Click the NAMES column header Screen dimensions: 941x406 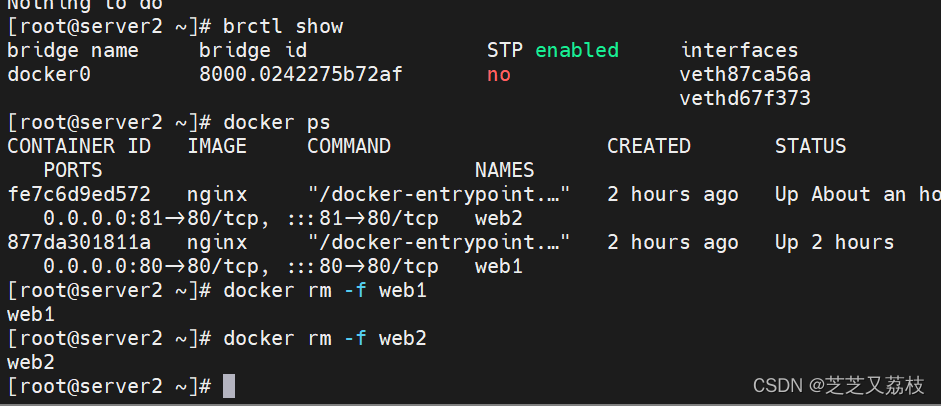[504, 170]
